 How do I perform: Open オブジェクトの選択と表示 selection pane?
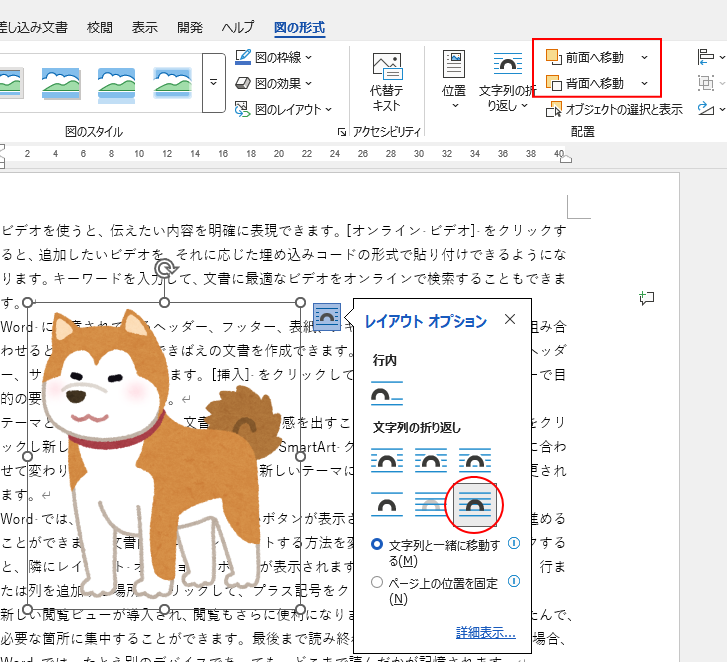coord(616,110)
